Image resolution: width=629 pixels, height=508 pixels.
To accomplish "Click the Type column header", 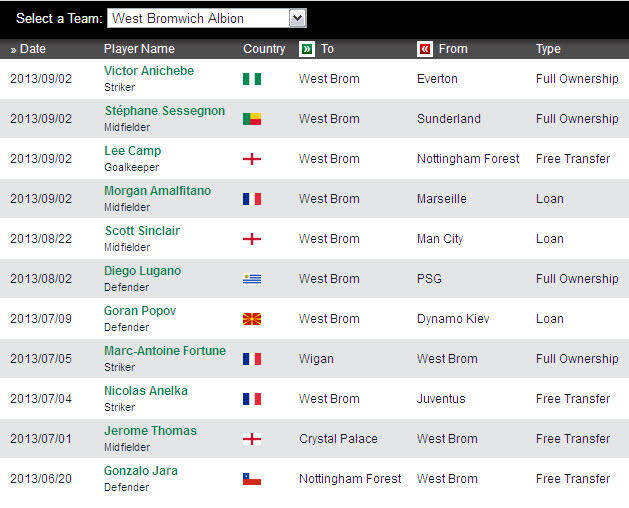I will click(548, 49).
